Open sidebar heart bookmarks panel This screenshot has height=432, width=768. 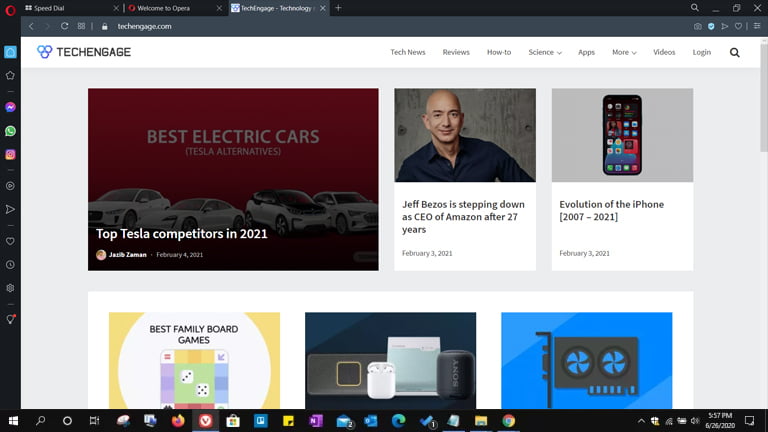[x=10, y=241]
